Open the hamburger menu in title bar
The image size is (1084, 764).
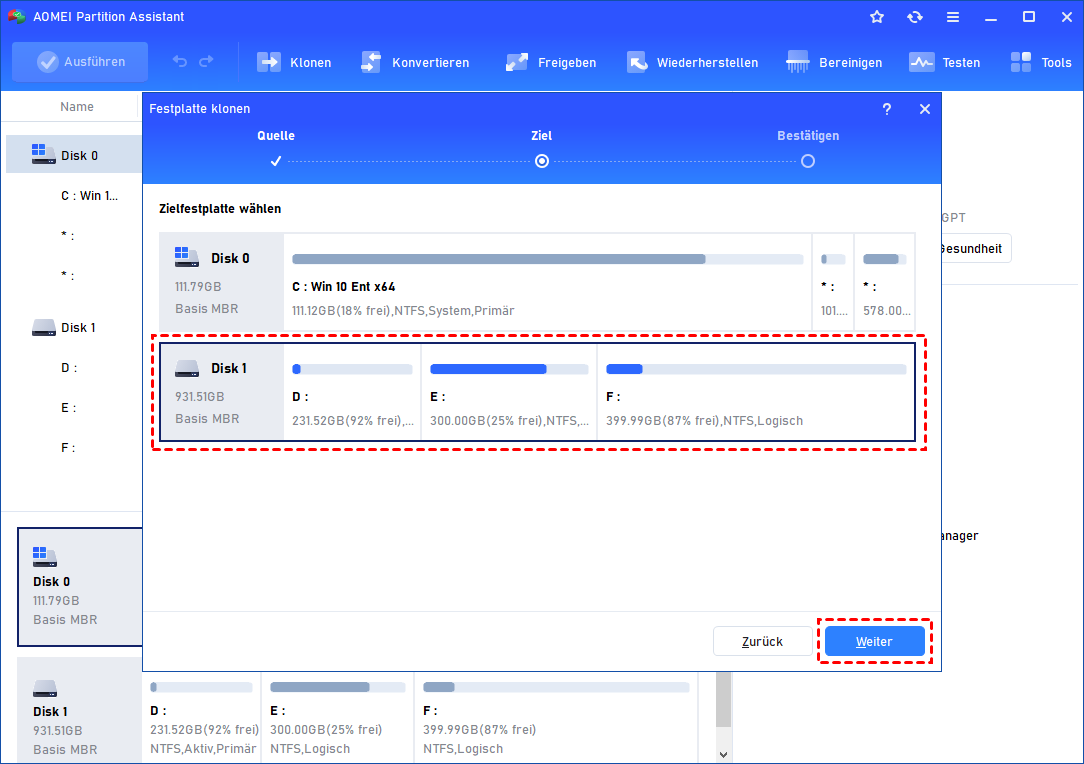[953, 17]
